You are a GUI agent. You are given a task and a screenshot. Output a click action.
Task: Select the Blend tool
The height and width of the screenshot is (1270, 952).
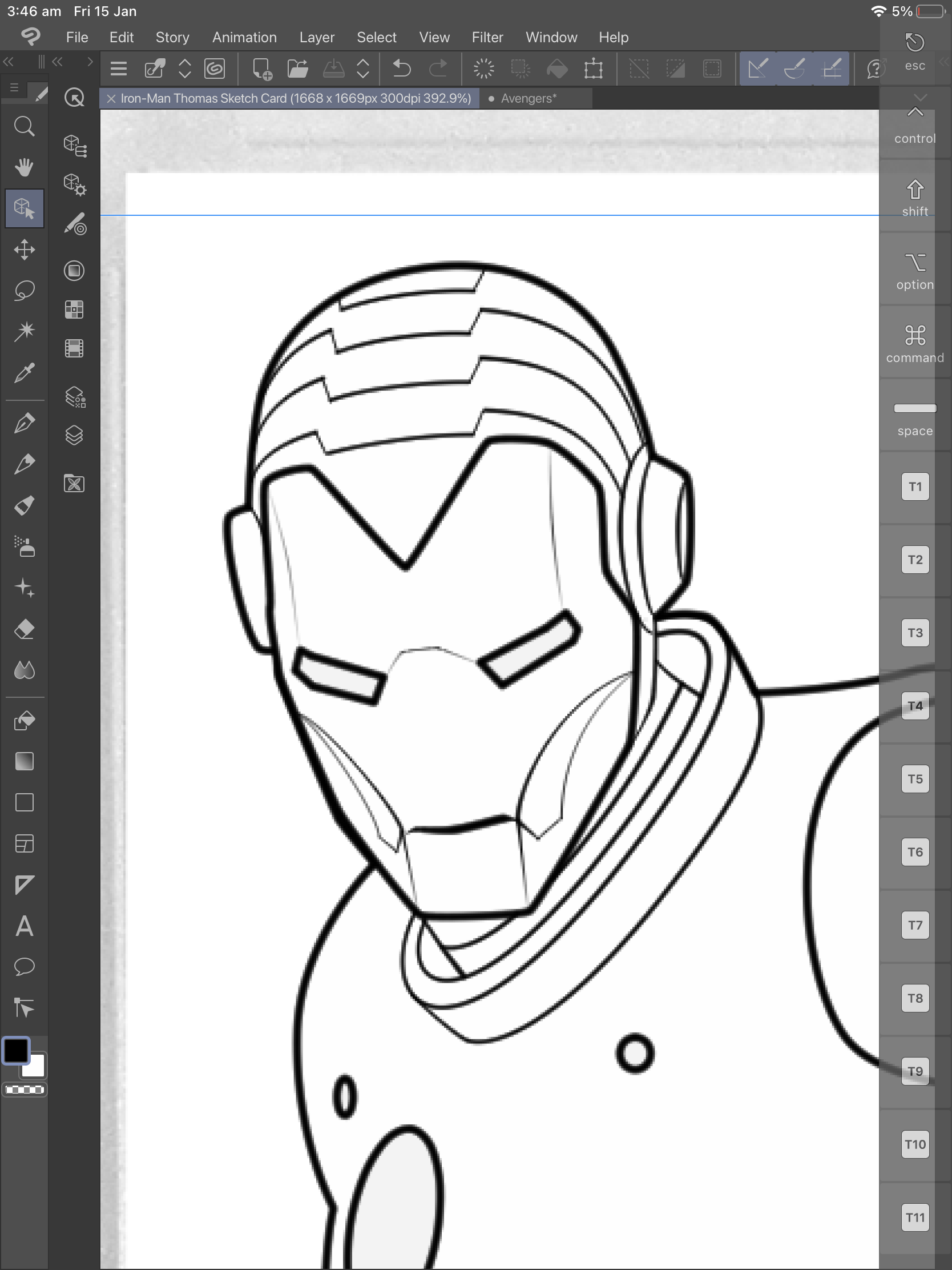point(24,670)
